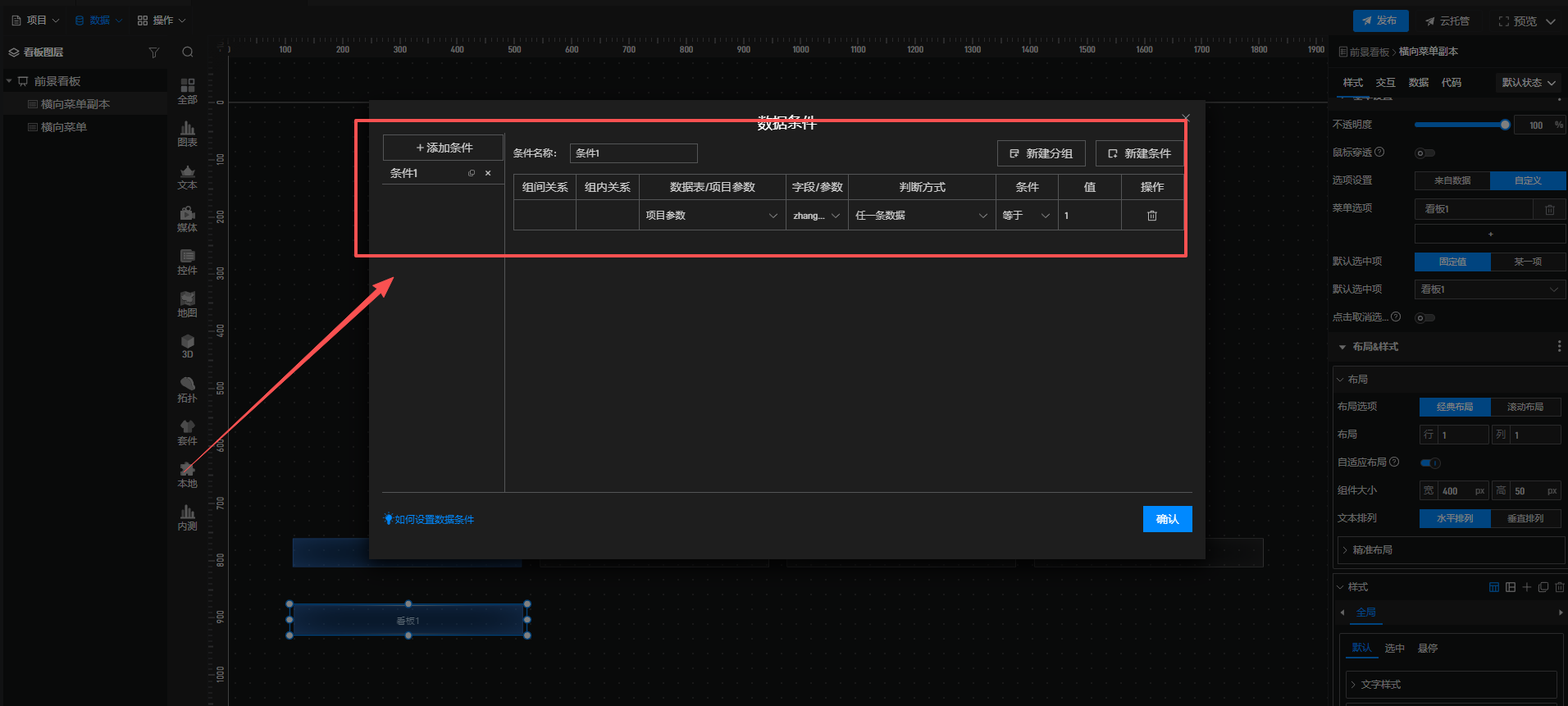Image resolution: width=1568 pixels, height=706 pixels.
Task: Toggle the 鼠标穿透 switch
Action: click(1425, 153)
